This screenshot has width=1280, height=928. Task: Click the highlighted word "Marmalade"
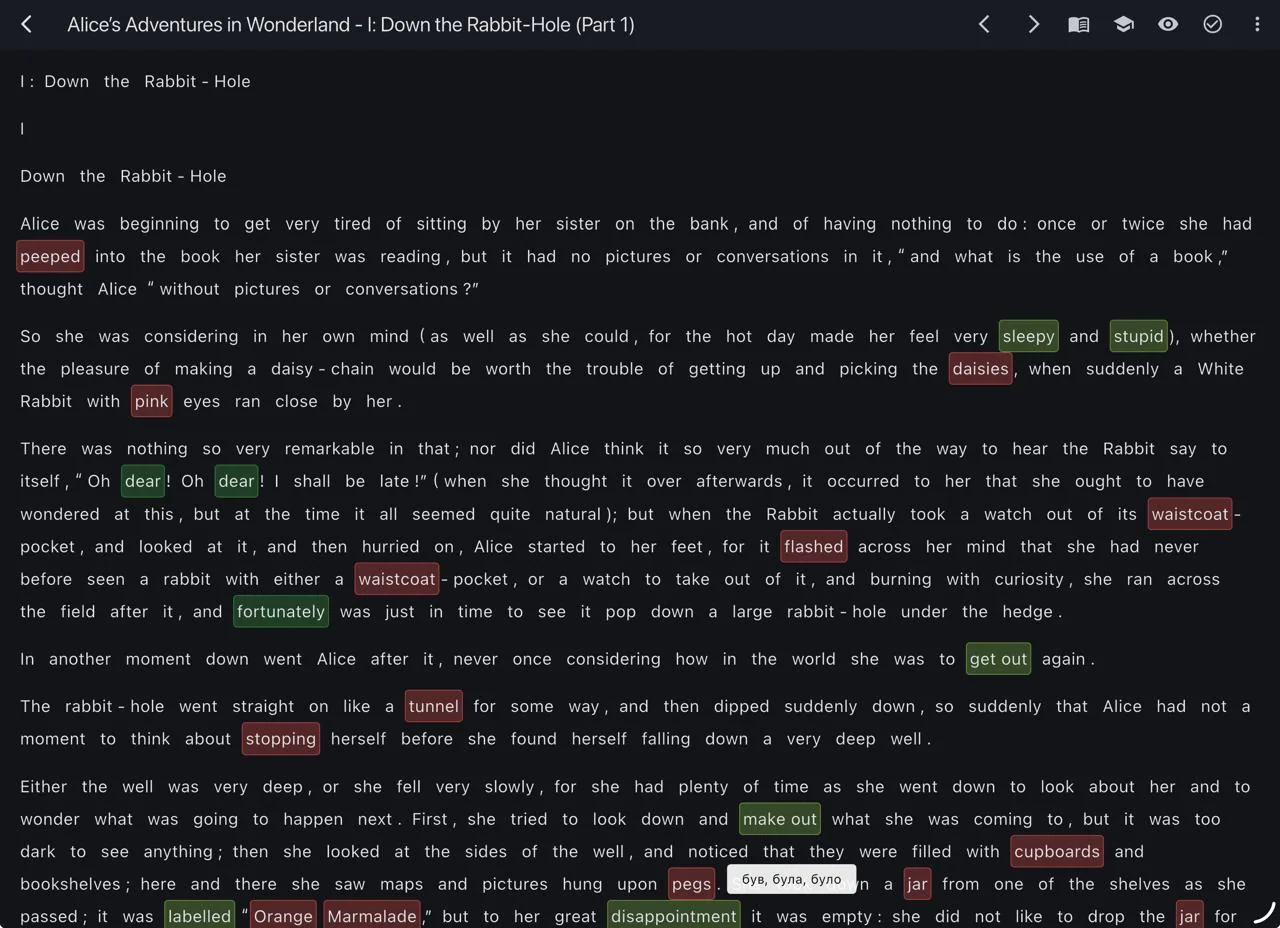(x=371, y=916)
